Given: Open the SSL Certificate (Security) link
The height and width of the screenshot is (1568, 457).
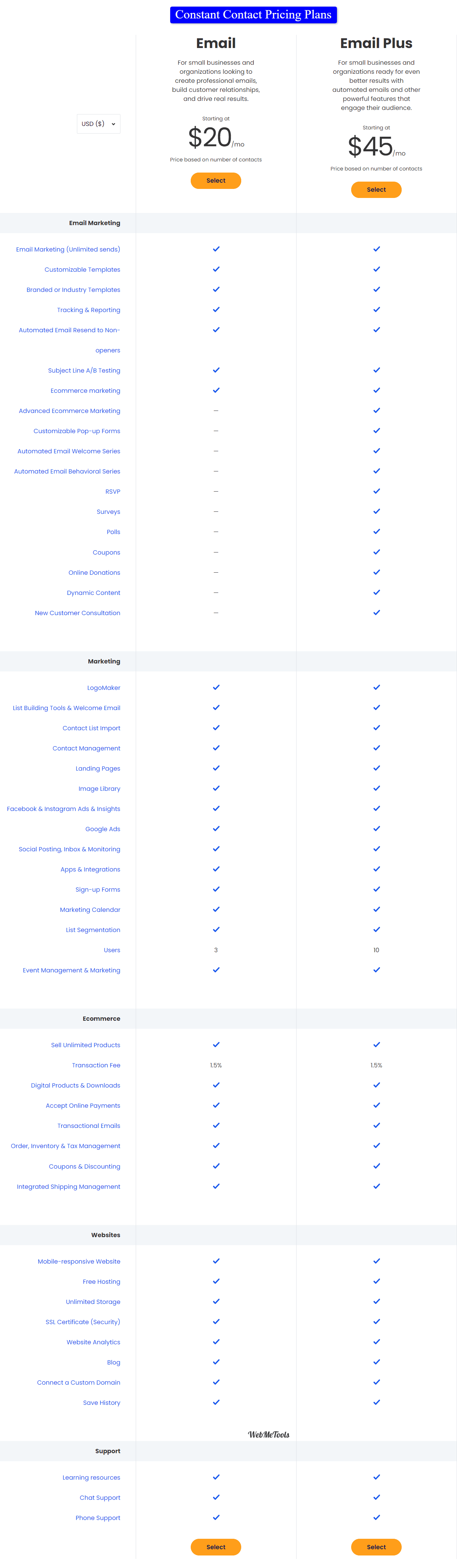Looking at the screenshot, I should click(83, 1322).
